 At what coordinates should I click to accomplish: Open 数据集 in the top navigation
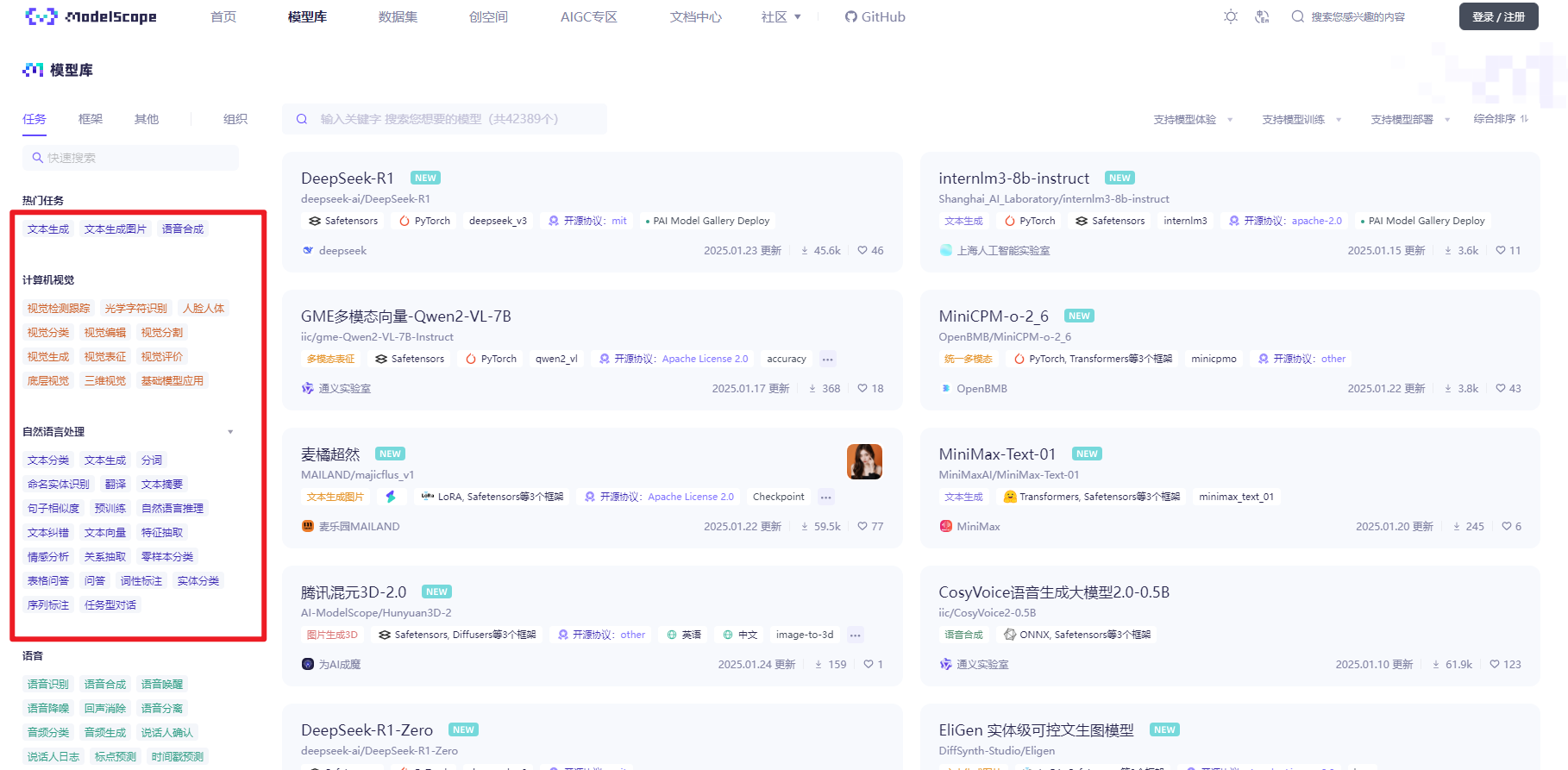pos(398,16)
